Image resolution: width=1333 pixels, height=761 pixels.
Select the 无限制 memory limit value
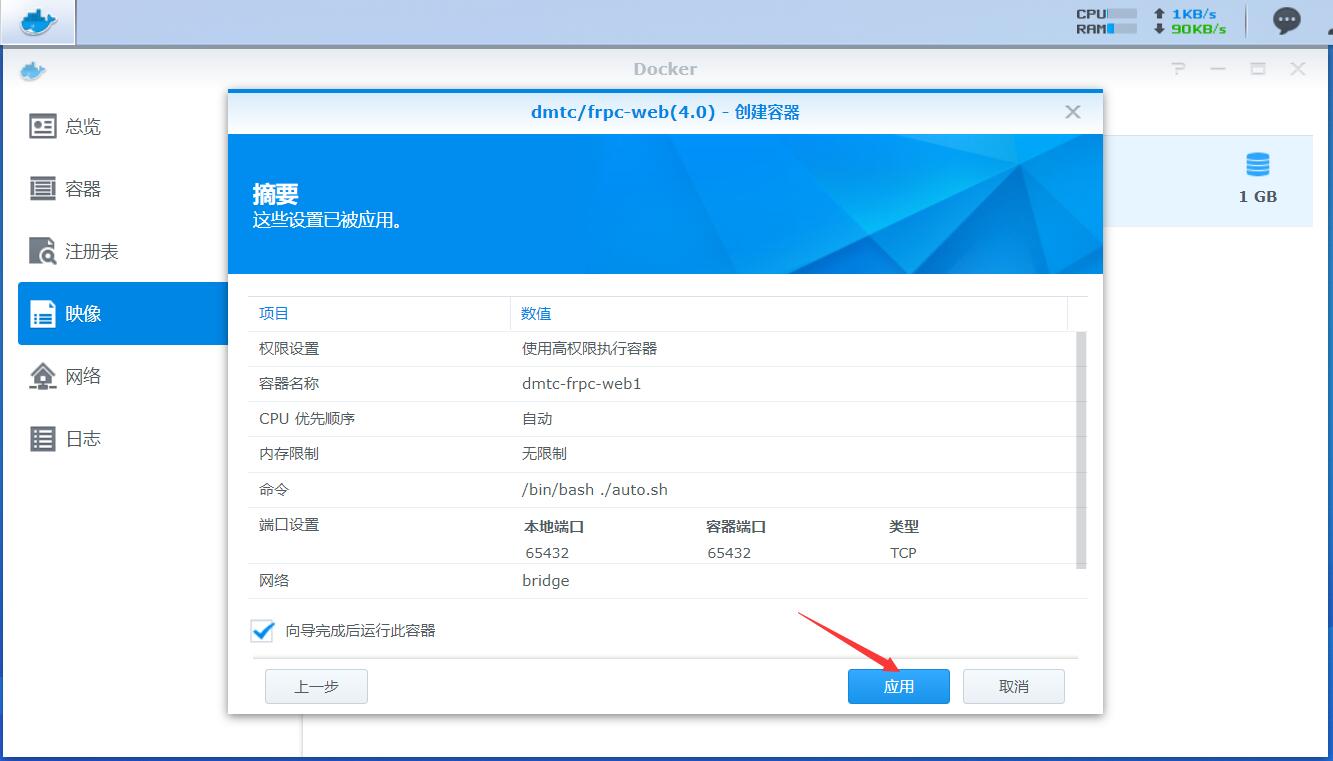coord(544,453)
